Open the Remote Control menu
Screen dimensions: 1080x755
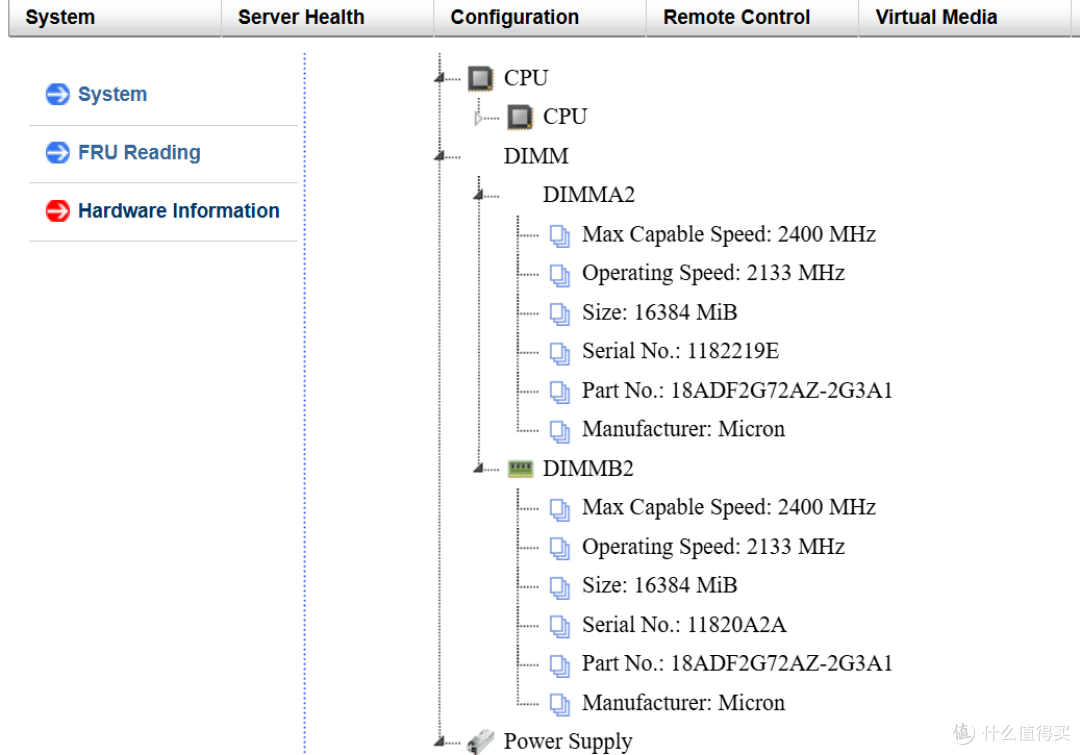tap(736, 17)
